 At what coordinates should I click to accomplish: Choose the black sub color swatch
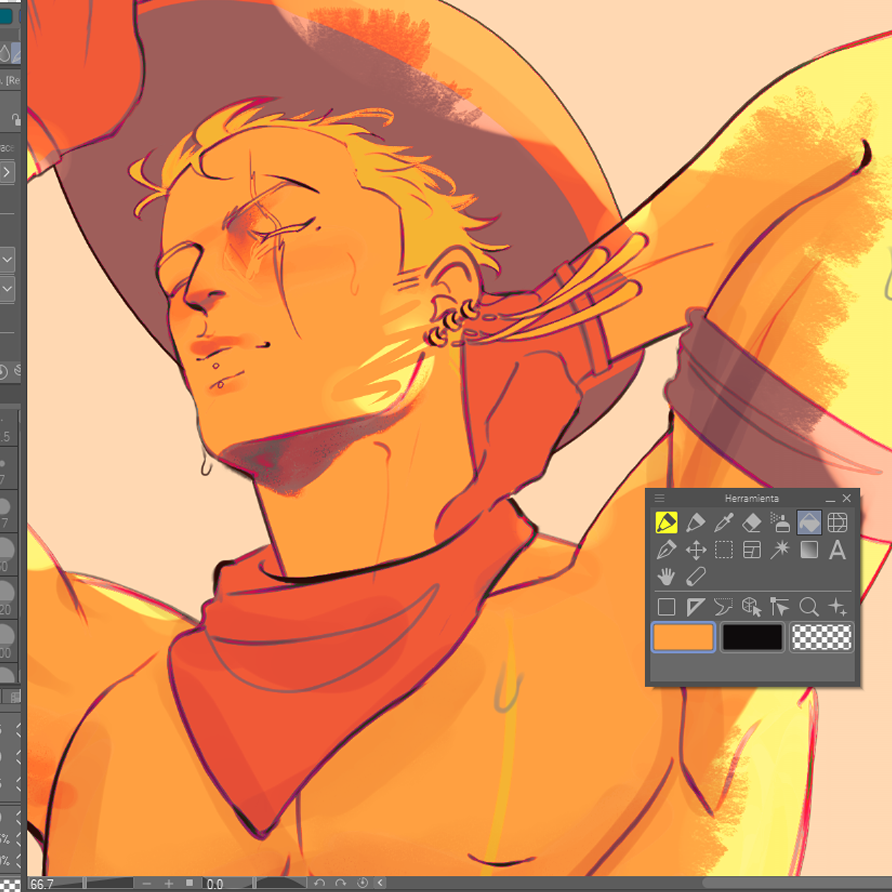coord(752,637)
